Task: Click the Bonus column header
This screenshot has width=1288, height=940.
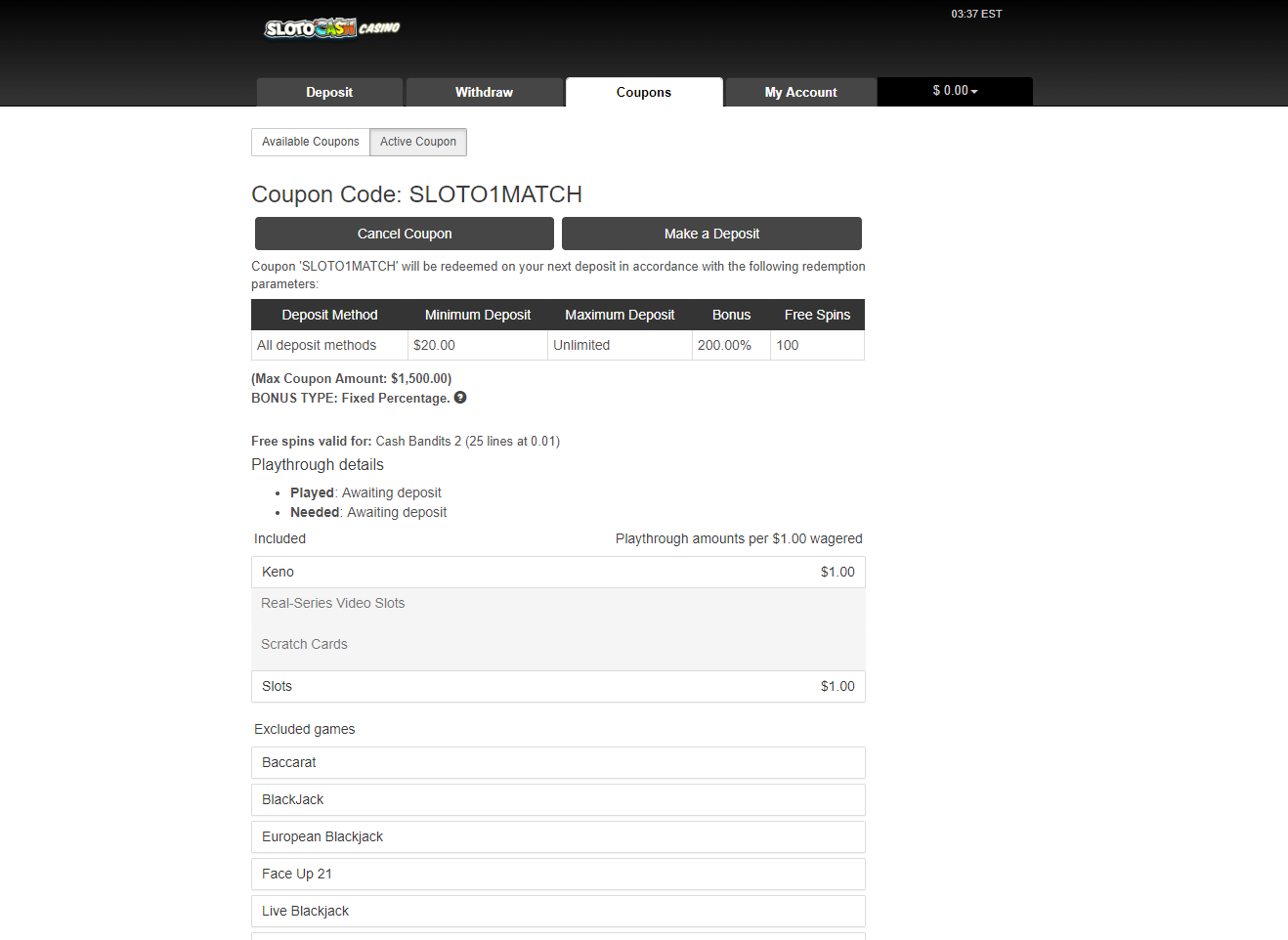Action: pyautogui.click(x=731, y=315)
